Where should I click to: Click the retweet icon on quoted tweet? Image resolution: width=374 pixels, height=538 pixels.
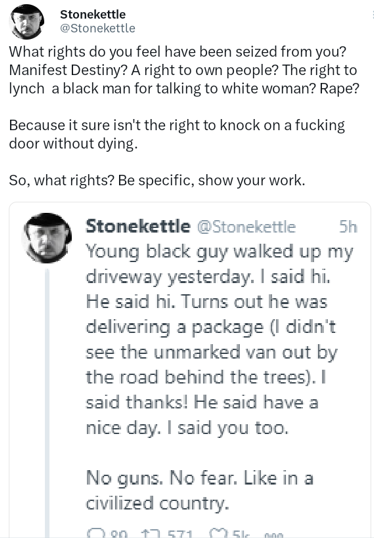point(150,534)
